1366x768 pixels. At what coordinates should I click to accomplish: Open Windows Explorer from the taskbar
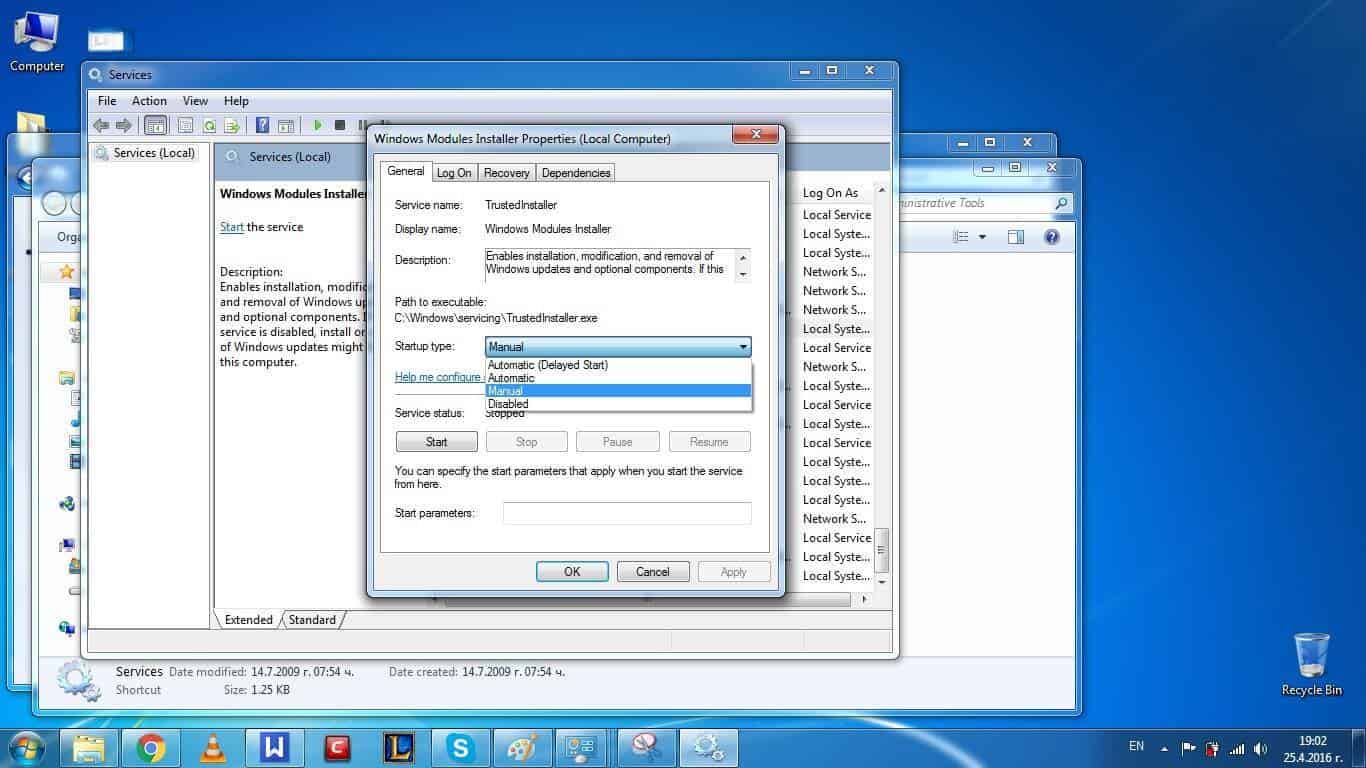89,747
